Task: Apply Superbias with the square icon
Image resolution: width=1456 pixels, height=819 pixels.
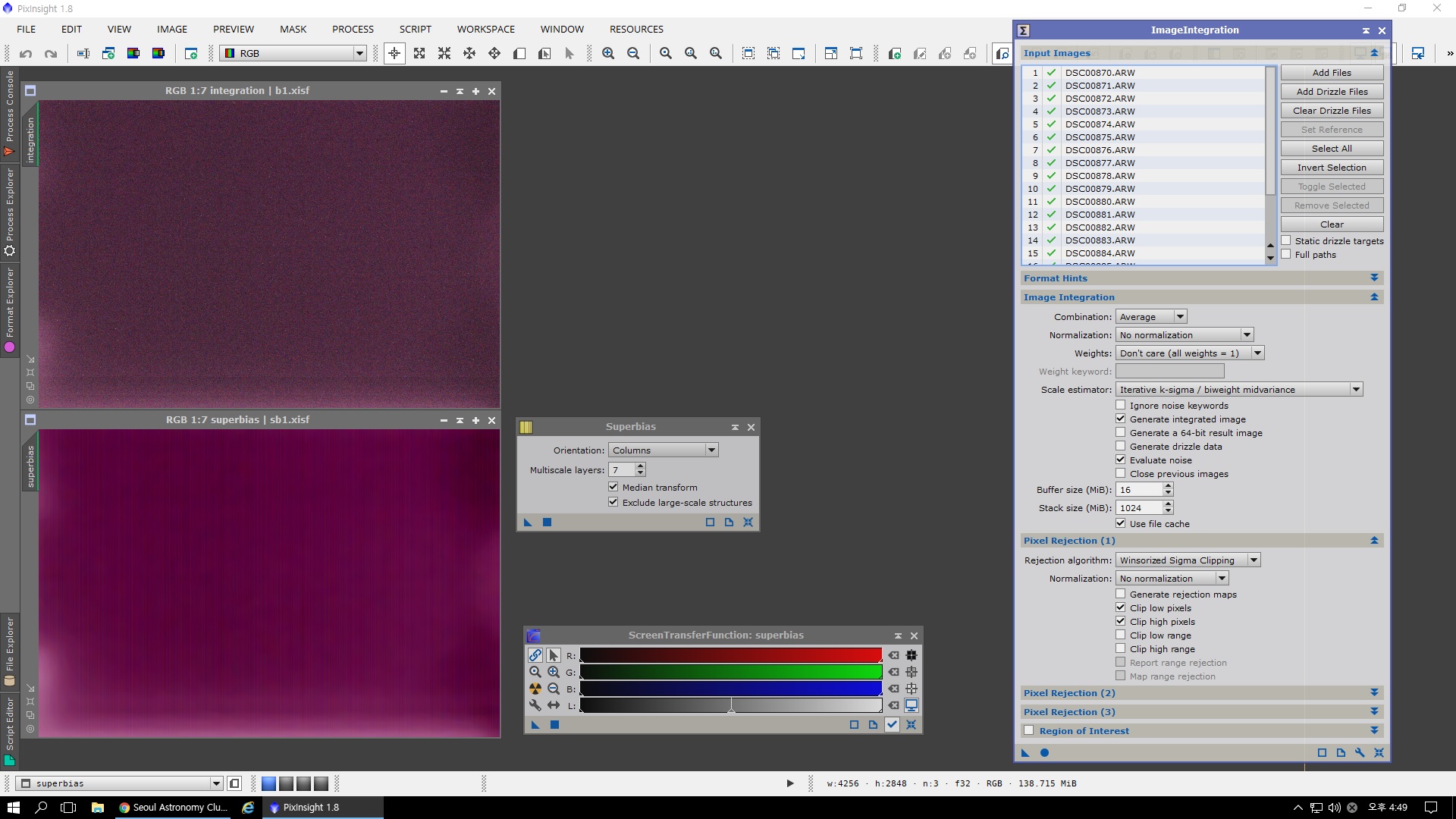Action: tap(547, 522)
